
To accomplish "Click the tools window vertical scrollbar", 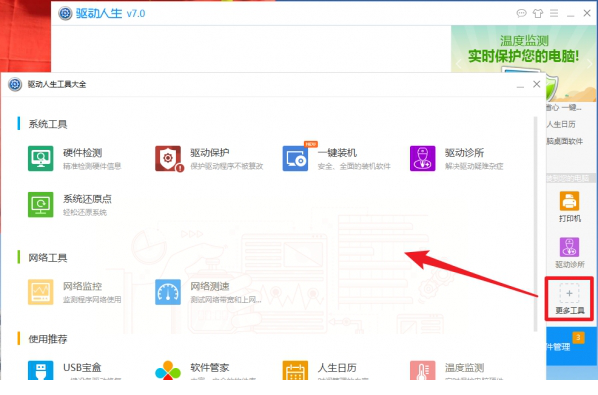I will pos(535,224).
